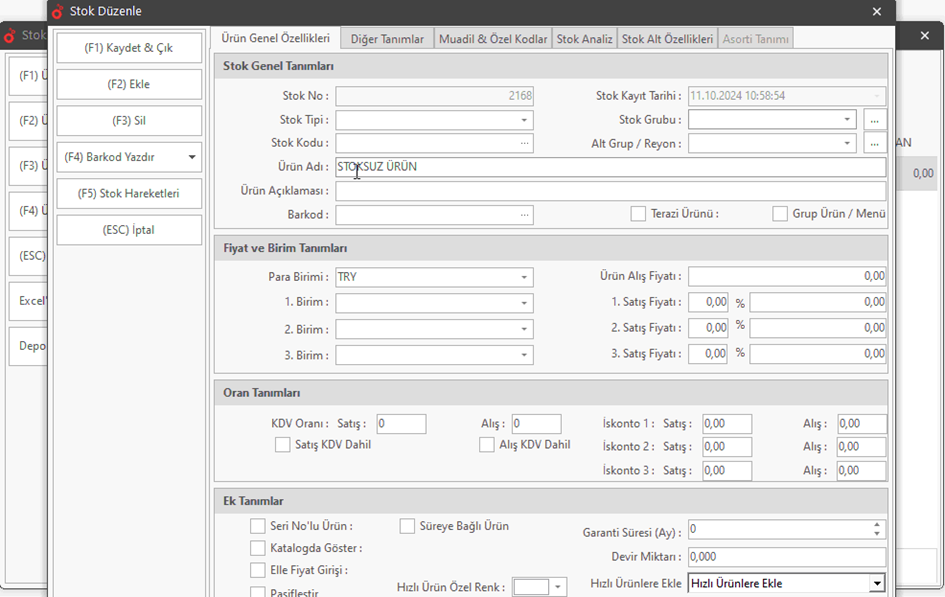Expand the Stok Grubu dropdown

[x=847, y=120]
